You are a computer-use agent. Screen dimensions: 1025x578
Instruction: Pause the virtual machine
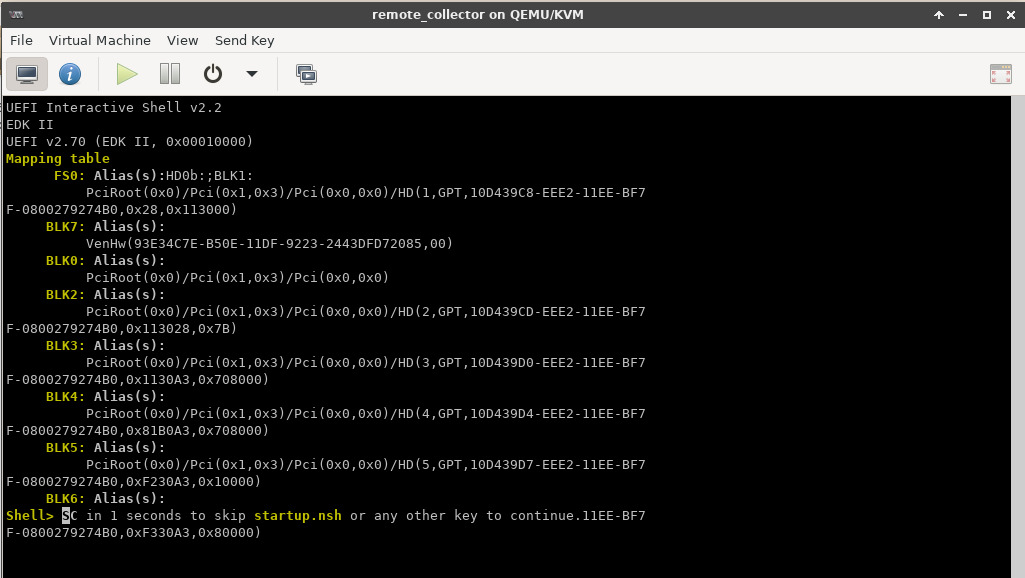coord(170,74)
